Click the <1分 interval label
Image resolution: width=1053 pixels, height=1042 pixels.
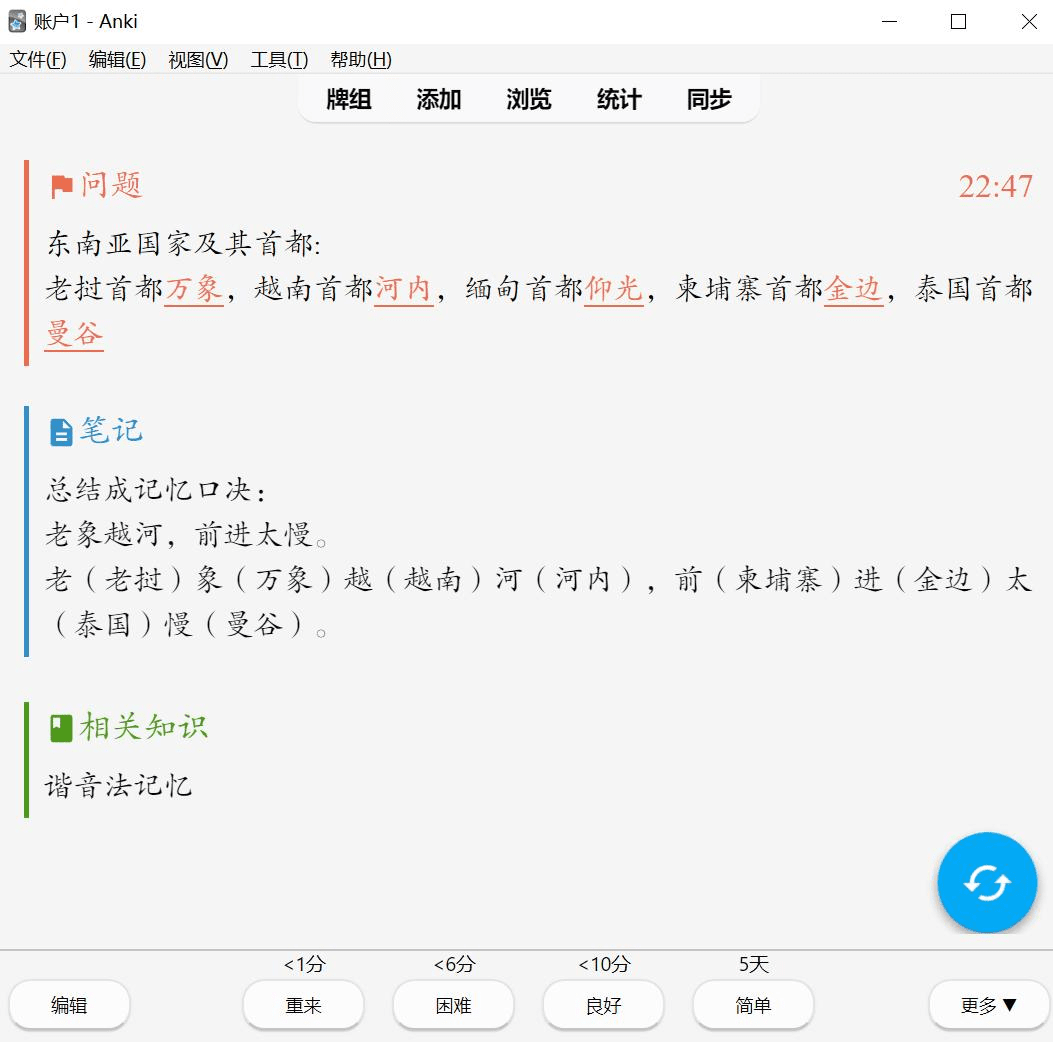pos(304,965)
